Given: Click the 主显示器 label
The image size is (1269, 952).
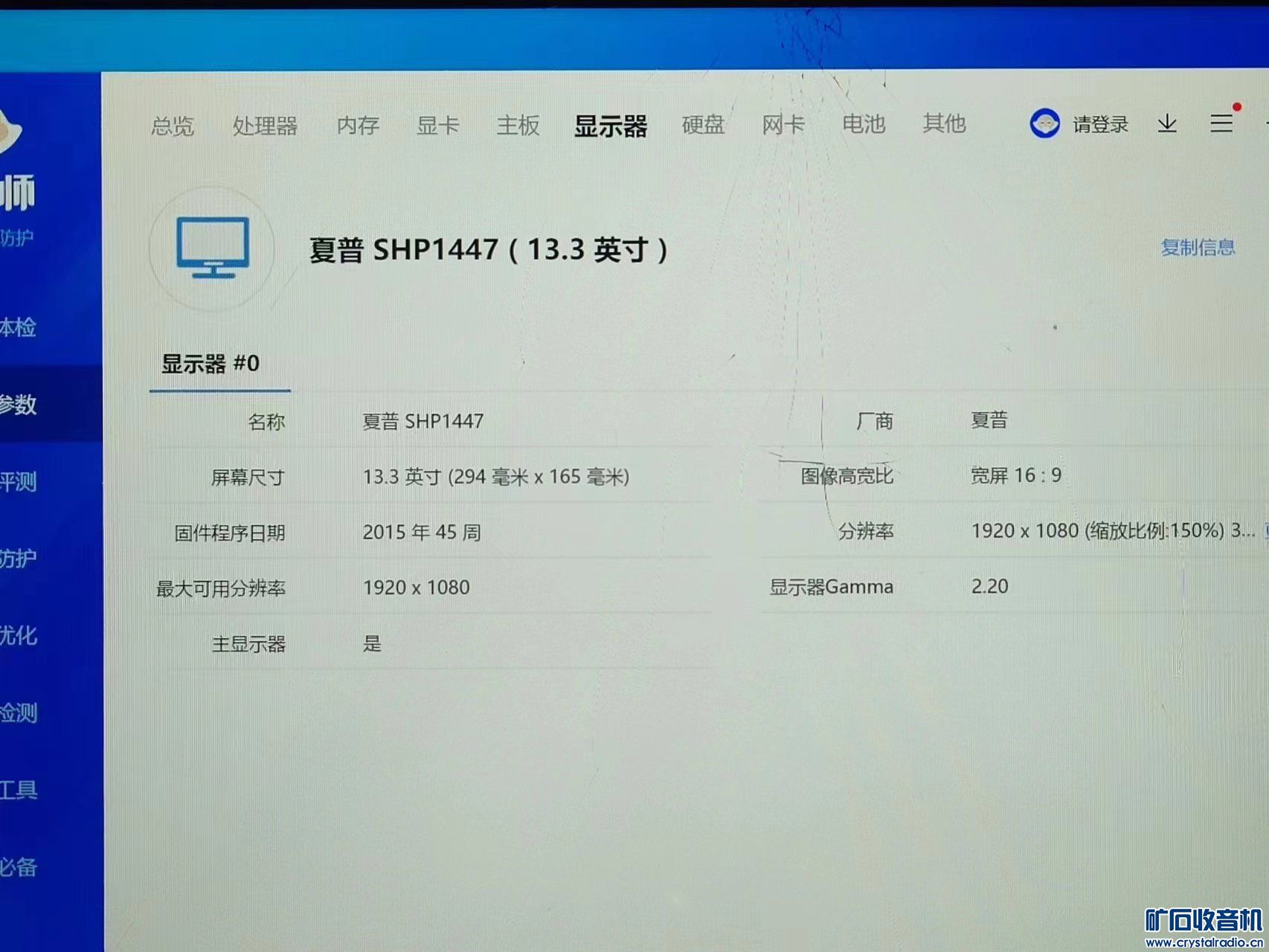Looking at the screenshot, I should (248, 644).
